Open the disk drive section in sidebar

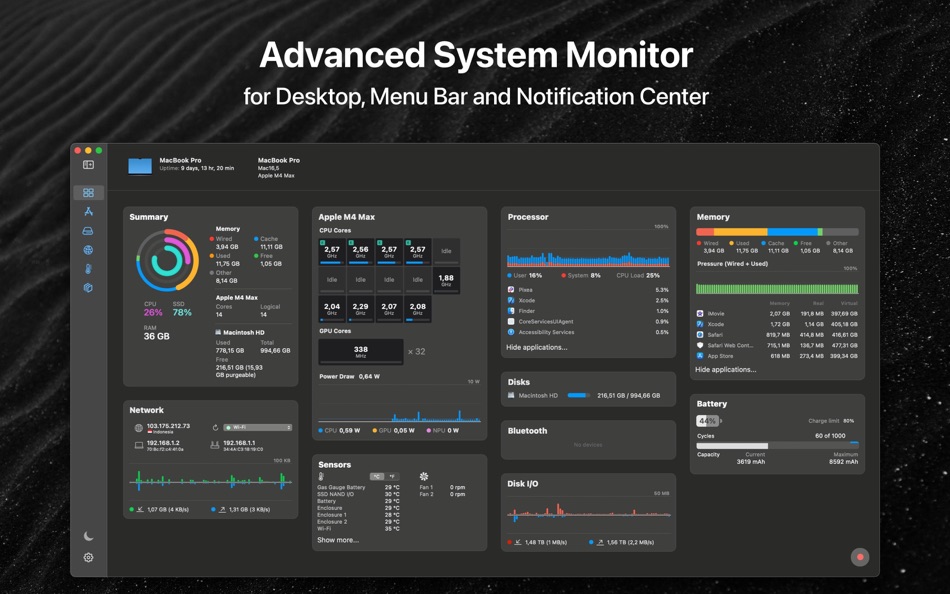[88, 231]
